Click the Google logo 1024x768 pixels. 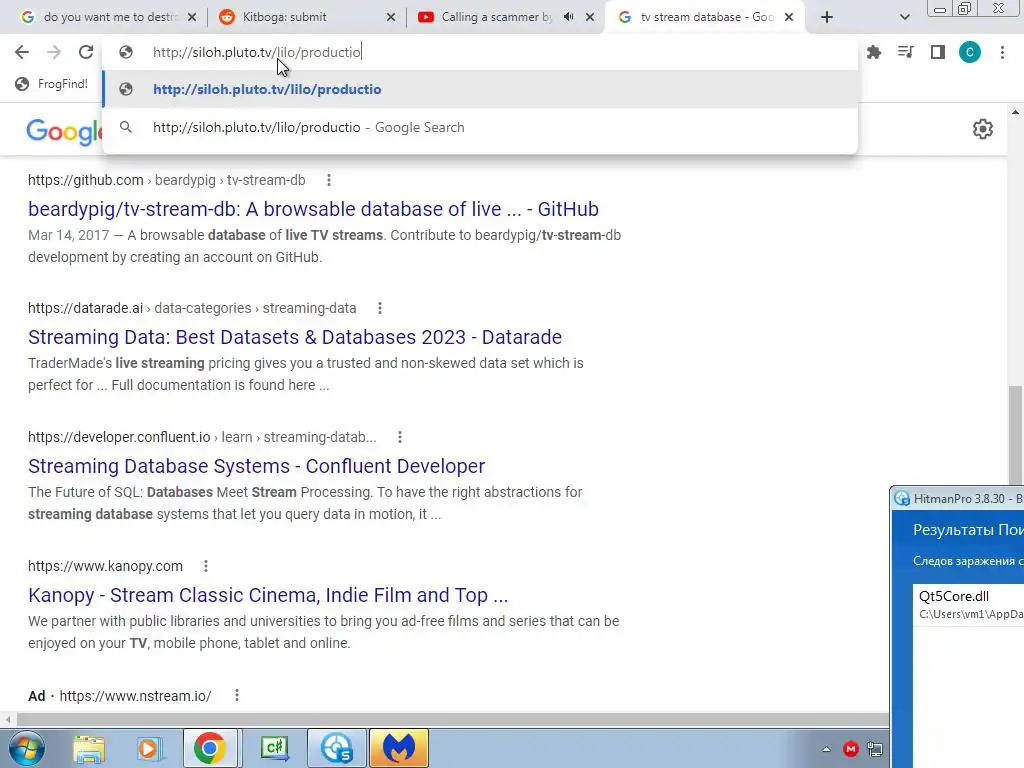pos(64,131)
